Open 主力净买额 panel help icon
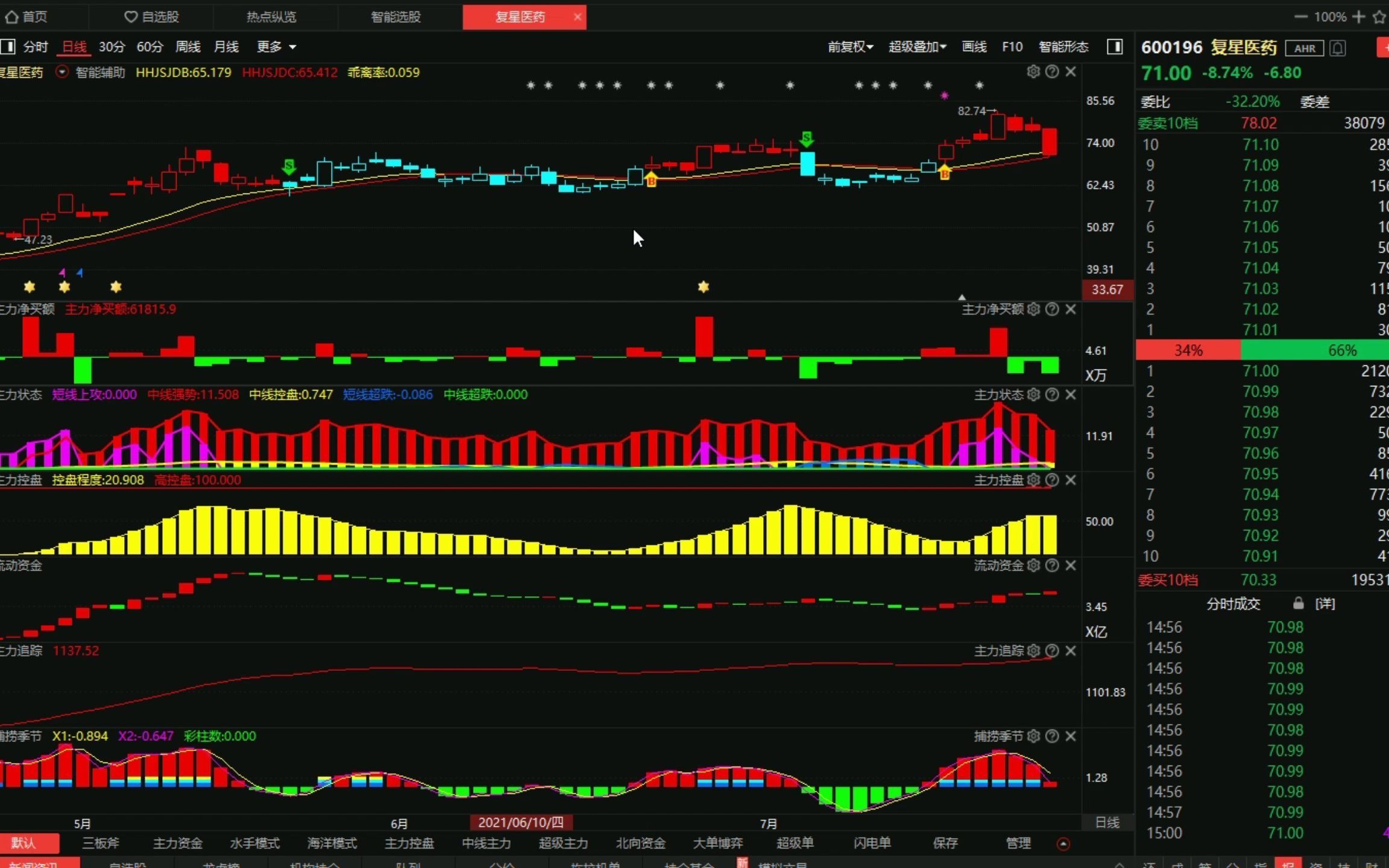The height and width of the screenshot is (868, 1389). [1052, 309]
